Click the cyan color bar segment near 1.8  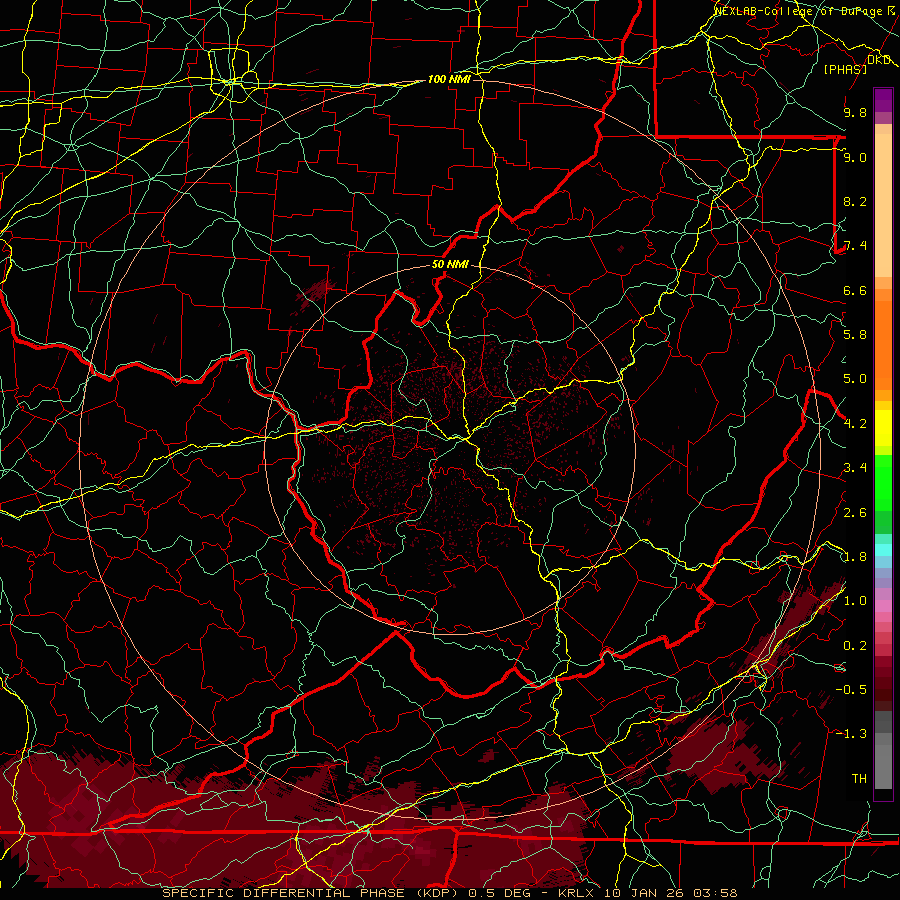pos(883,550)
